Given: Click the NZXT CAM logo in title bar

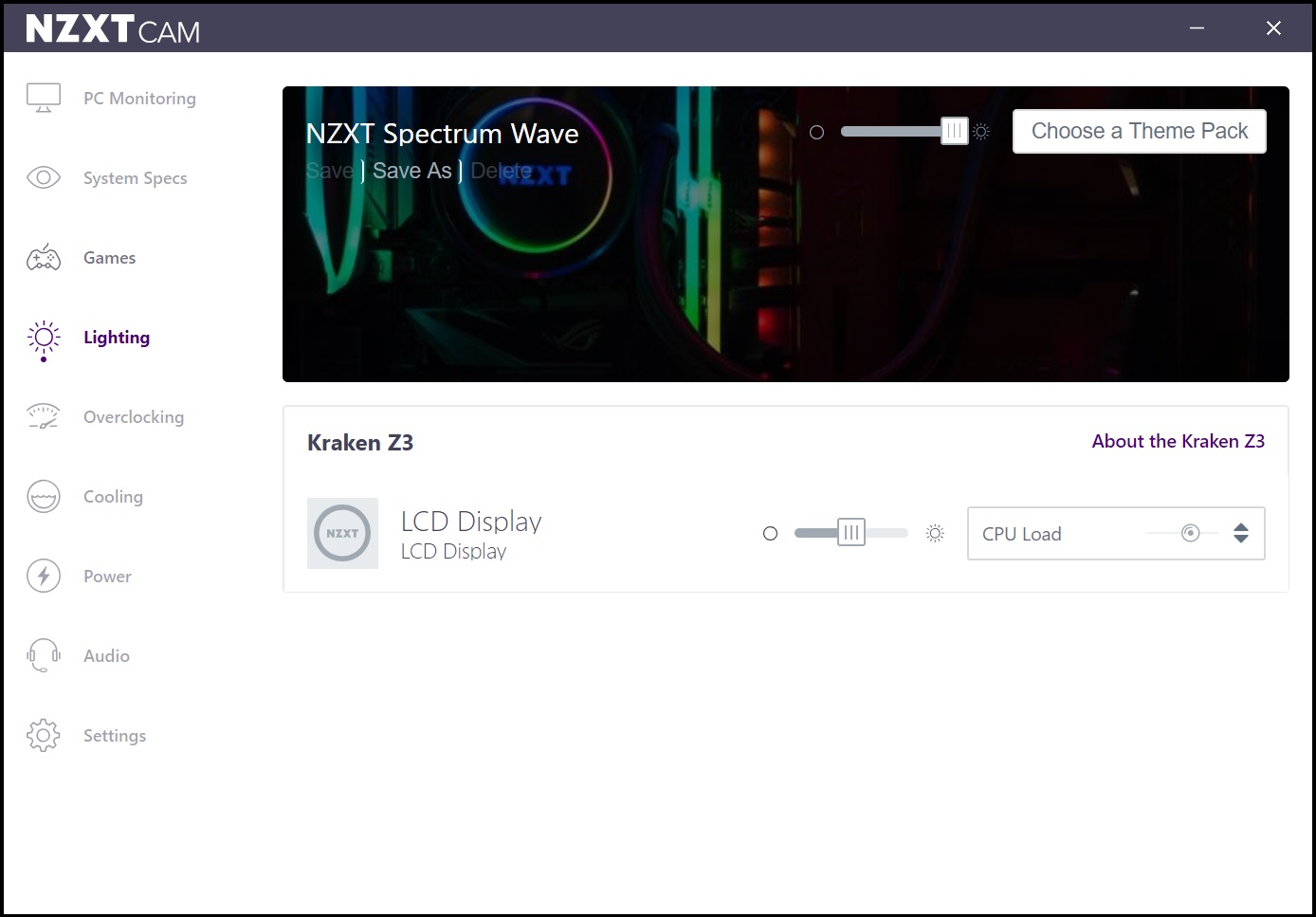Looking at the screenshot, I should 113,28.
